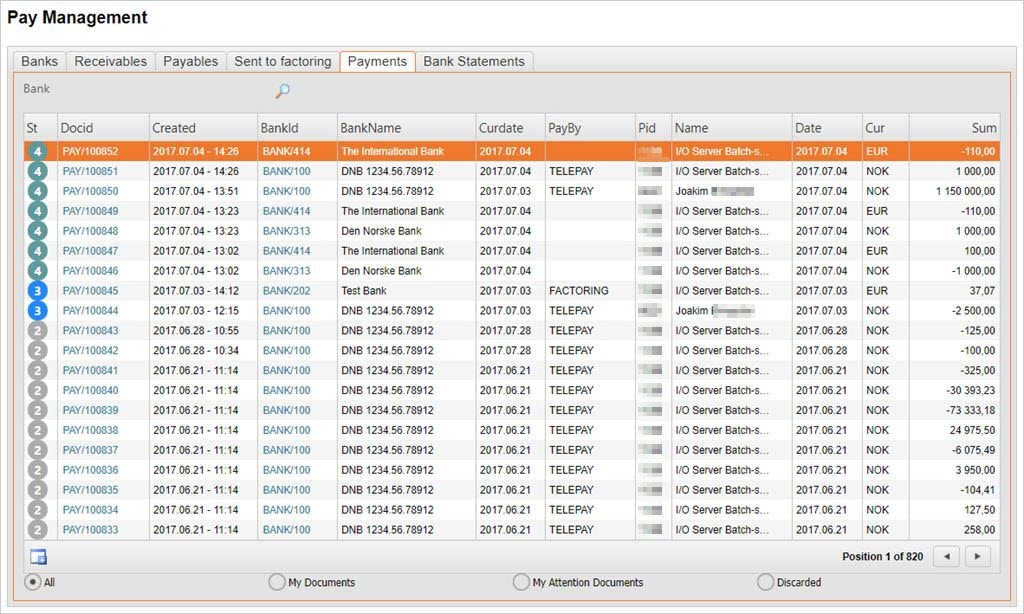Select the '24 975,50' sum cell
1024x614 pixels.
pyautogui.click(x=954, y=430)
